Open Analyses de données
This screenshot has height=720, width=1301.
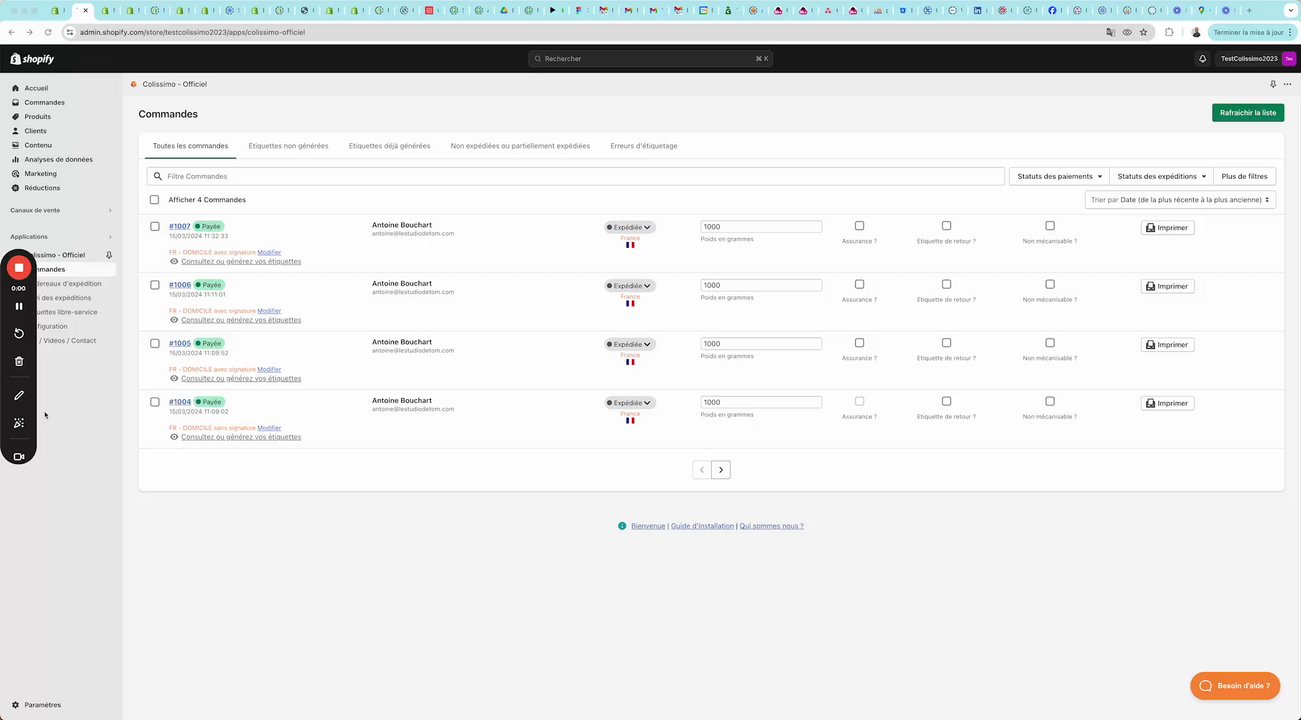(x=58, y=159)
